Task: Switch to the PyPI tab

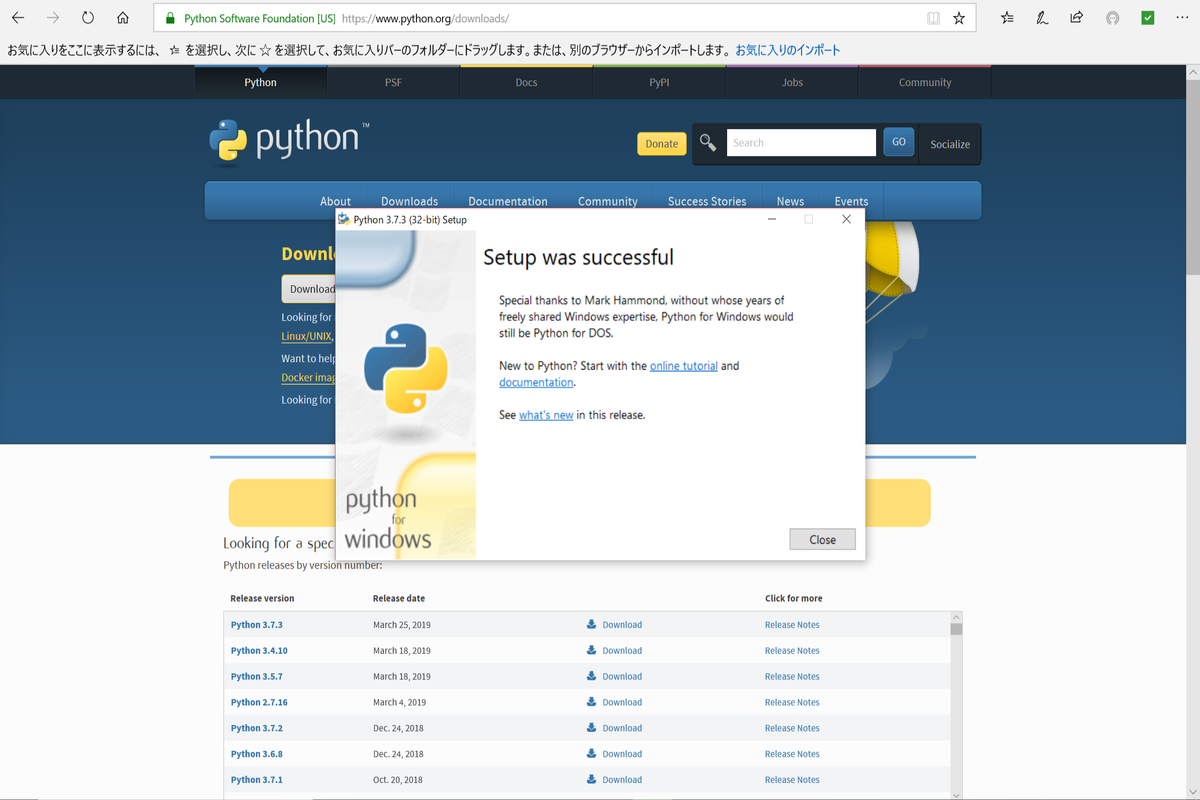Action: [x=659, y=82]
